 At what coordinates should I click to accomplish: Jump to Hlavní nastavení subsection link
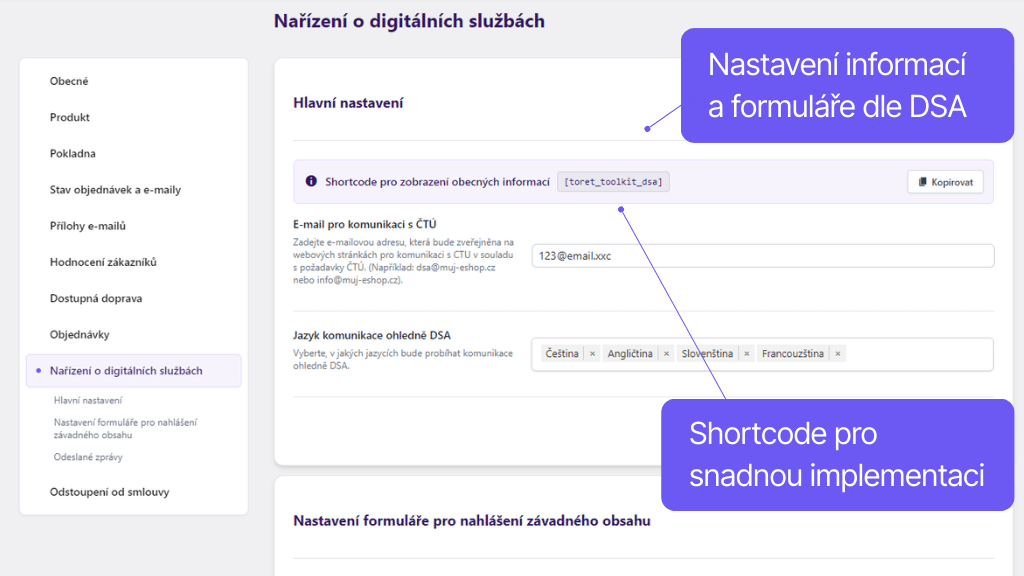click(88, 400)
